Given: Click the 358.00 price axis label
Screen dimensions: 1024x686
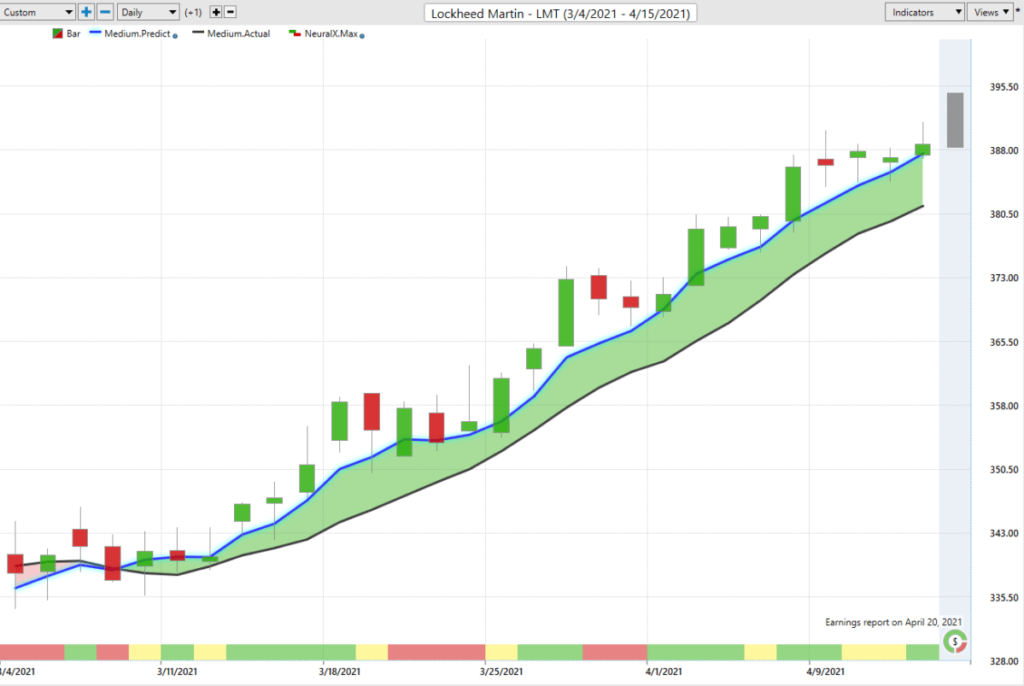Looking at the screenshot, I should pos(1004,406).
